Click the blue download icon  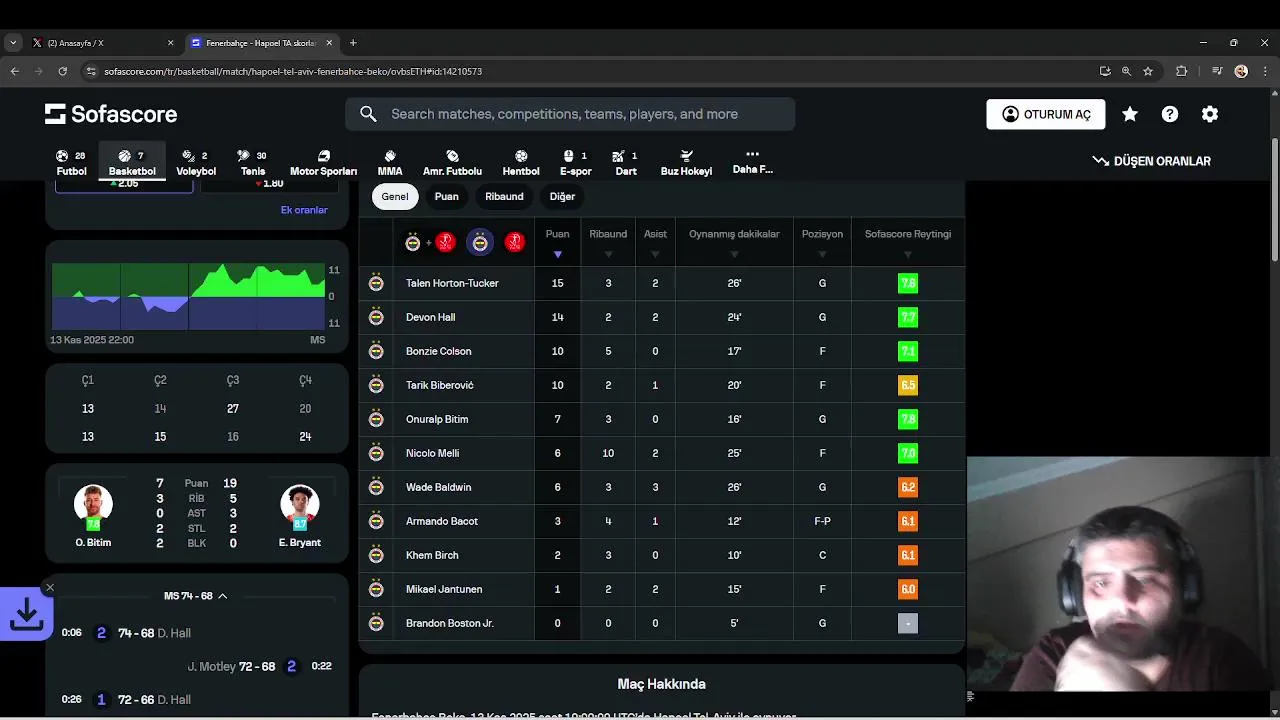[26, 614]
